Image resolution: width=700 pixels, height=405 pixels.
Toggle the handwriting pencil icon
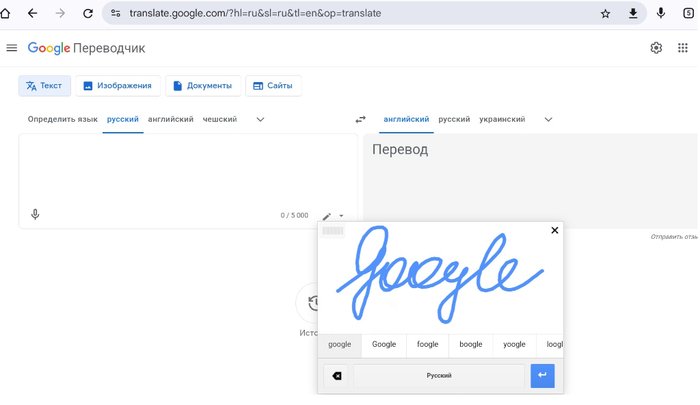(326, 216)
